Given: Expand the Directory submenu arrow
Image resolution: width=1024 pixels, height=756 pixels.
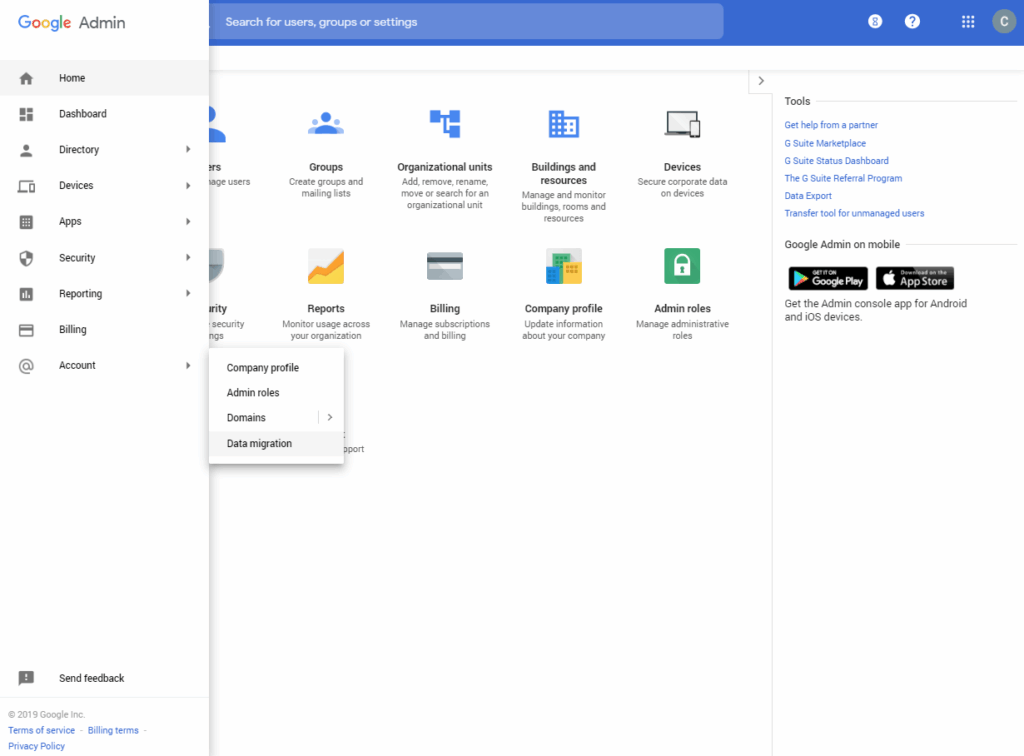Looking at the screenshot, I should (188, 150).
